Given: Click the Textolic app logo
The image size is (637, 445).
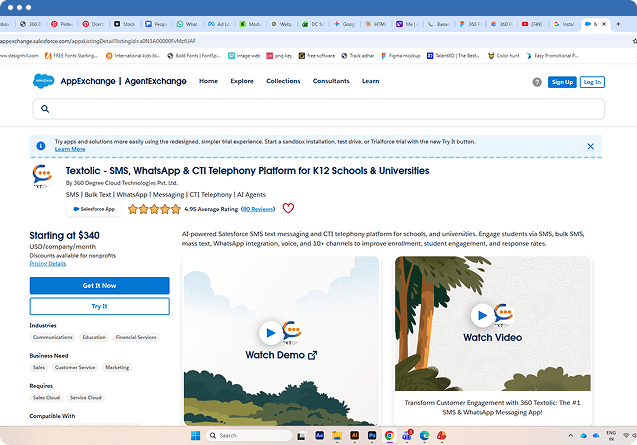Looking at the screenshot, I should point(42,176).
